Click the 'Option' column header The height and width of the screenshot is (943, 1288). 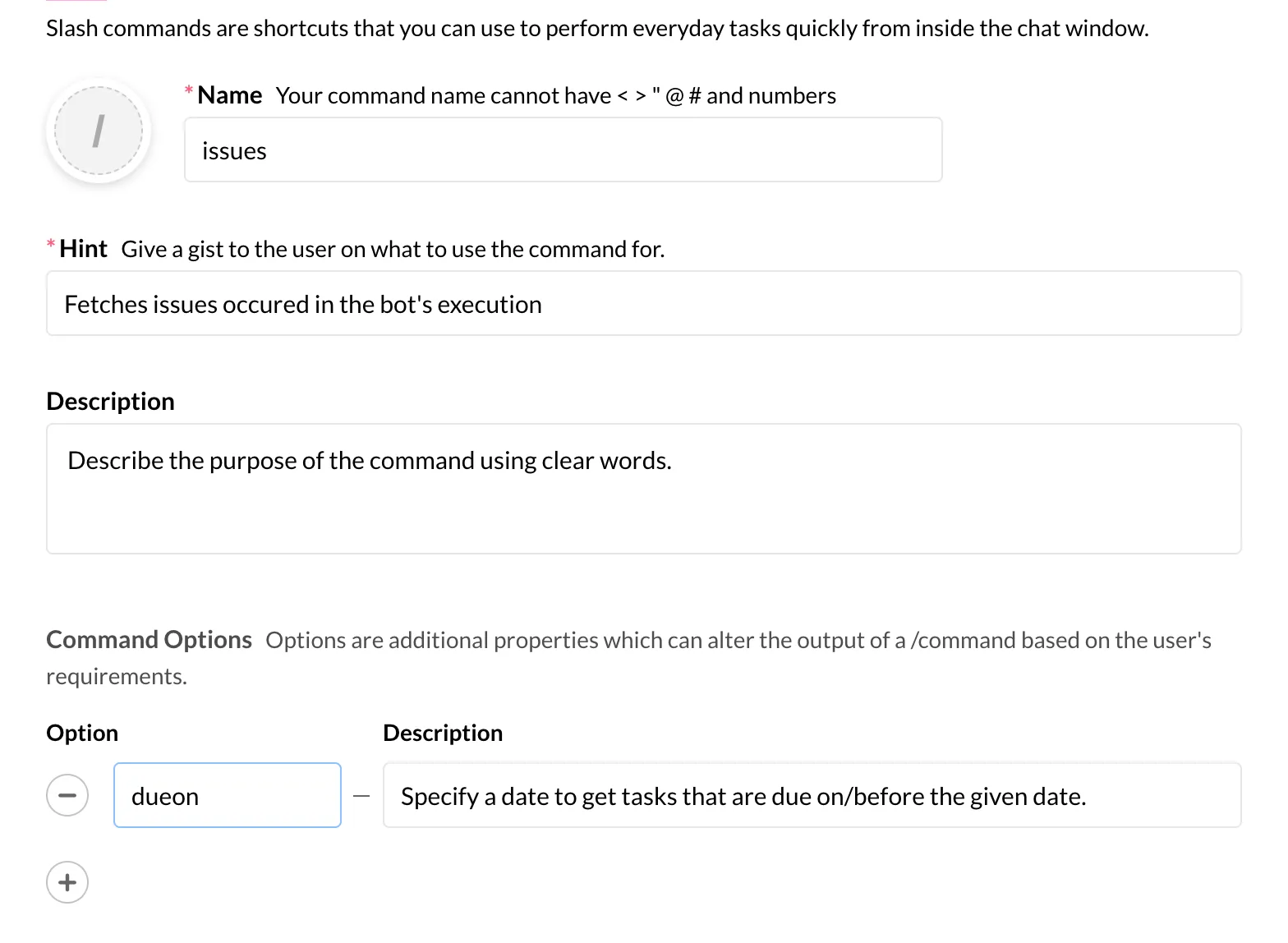(x=82, y=733)
